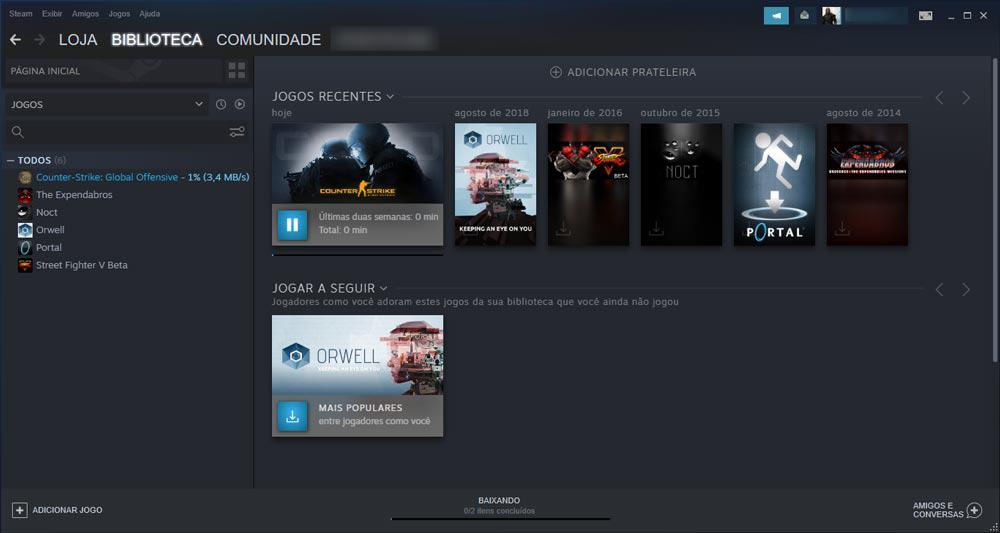This screenshot has width=1000, height=533.
Task: Click Adicionar Jogo text
Action: (67, 510)
